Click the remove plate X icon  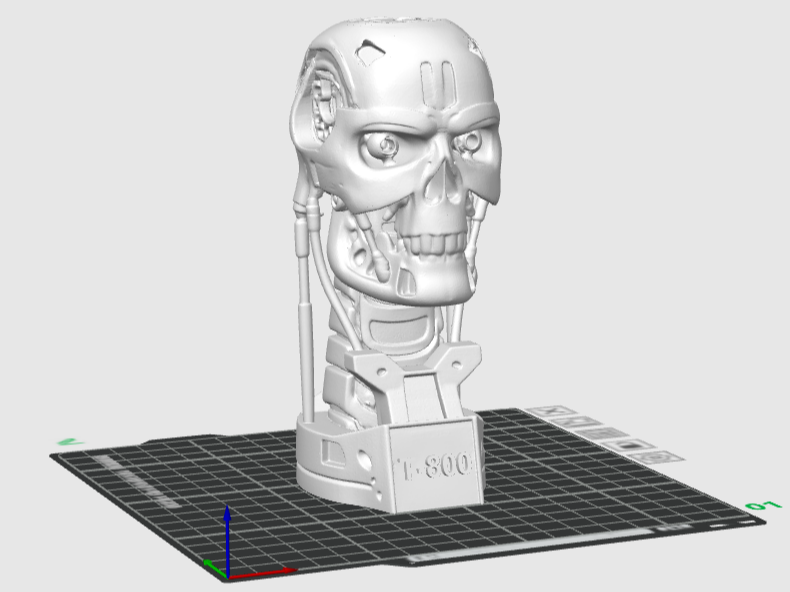tap(550, 411)
